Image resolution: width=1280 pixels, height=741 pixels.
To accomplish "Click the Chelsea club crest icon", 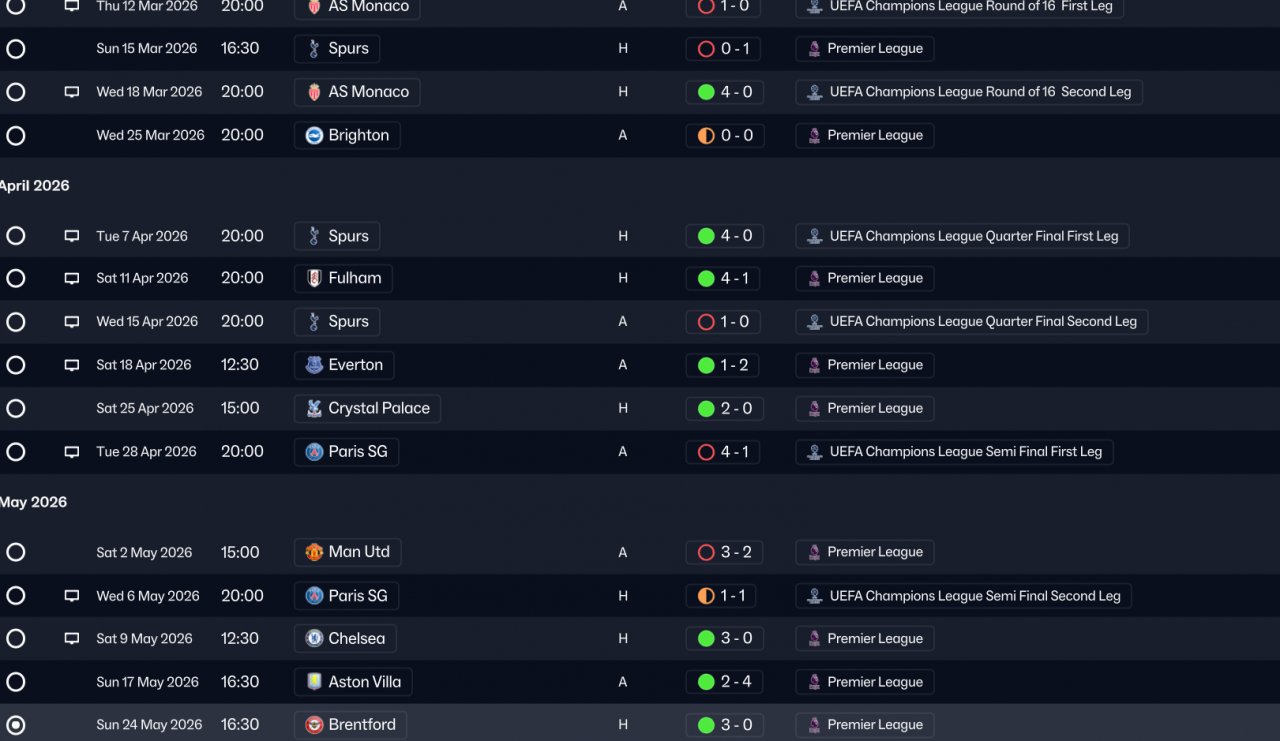I will [x=314, y=639].
